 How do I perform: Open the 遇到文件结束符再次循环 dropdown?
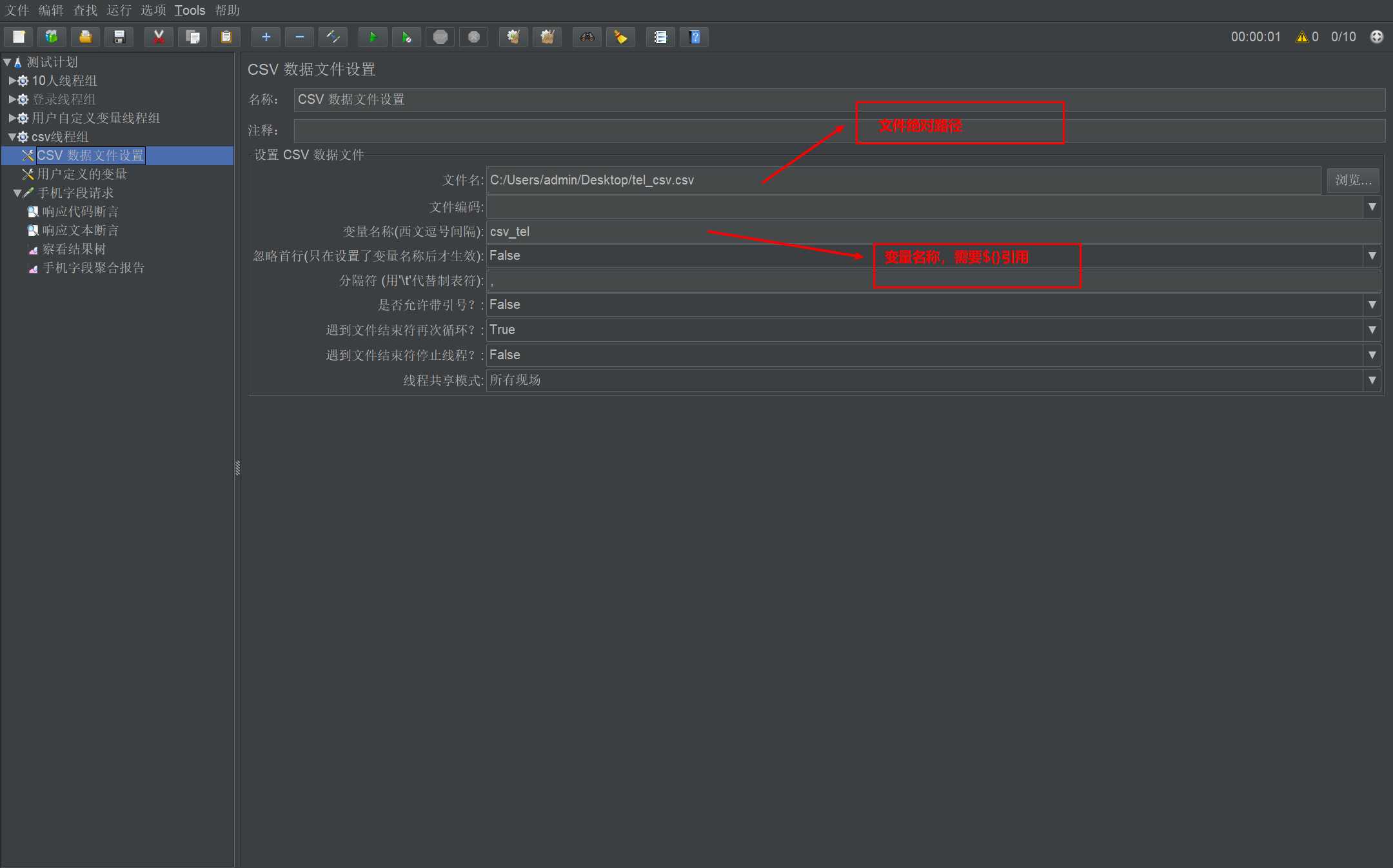[1372, 330]
